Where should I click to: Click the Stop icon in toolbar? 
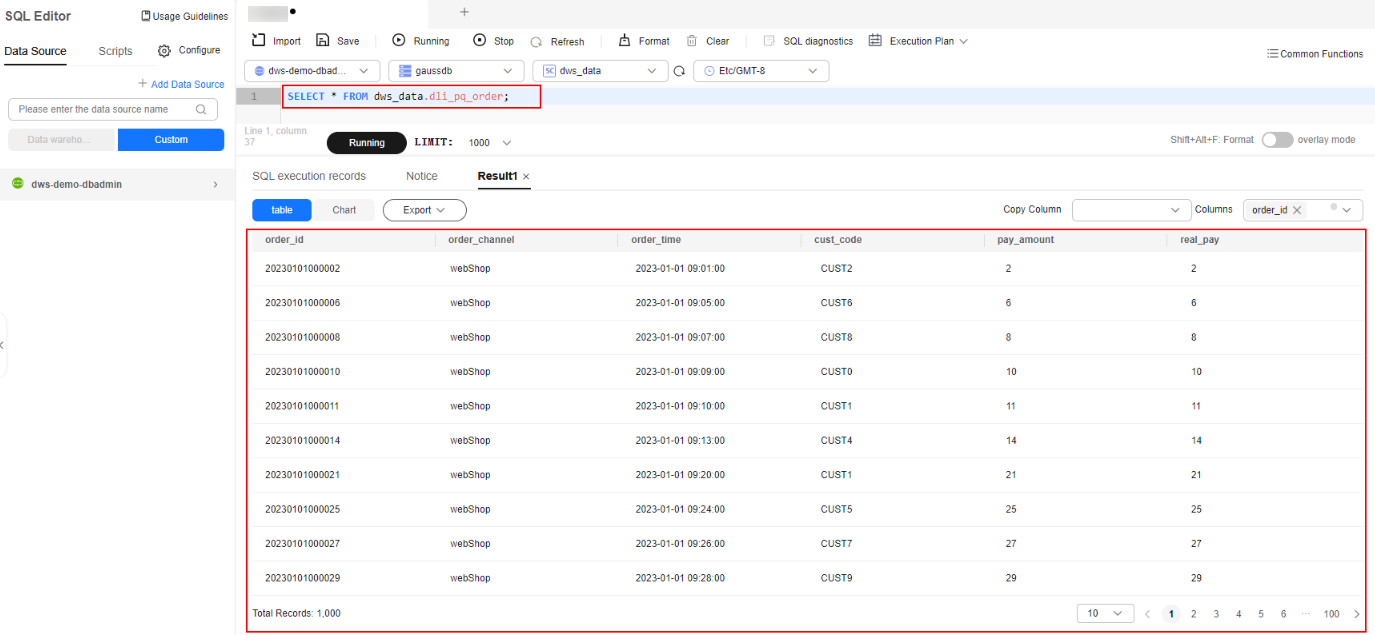(480, 41)
